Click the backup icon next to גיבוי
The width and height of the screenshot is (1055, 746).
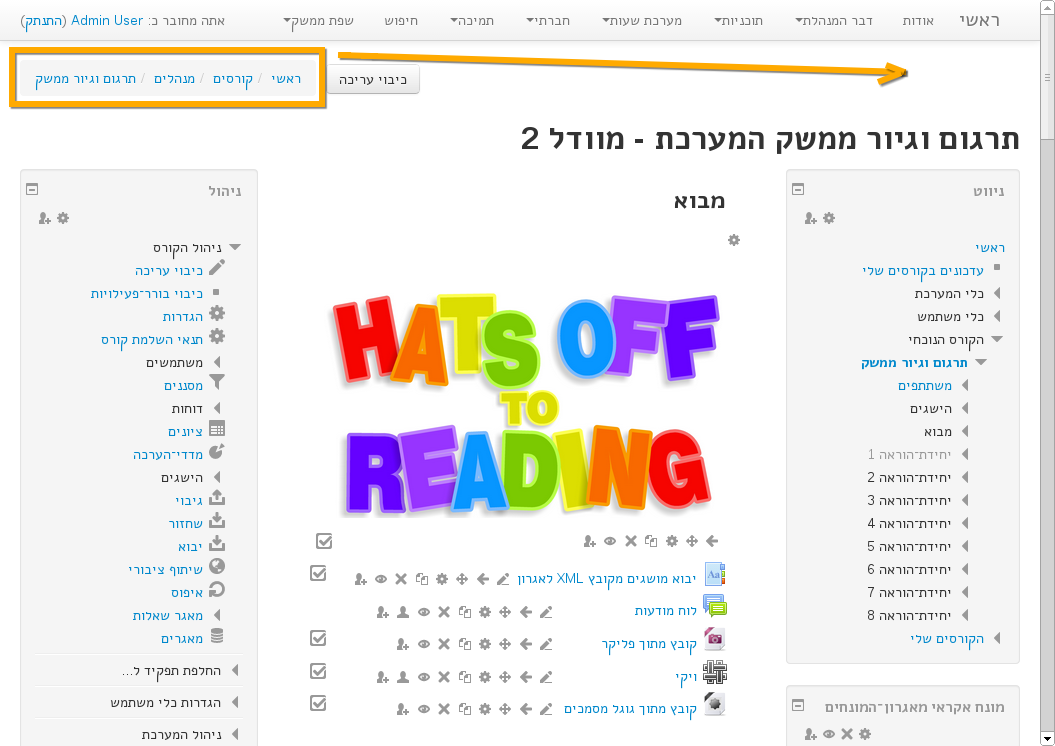tap(217, 498)
